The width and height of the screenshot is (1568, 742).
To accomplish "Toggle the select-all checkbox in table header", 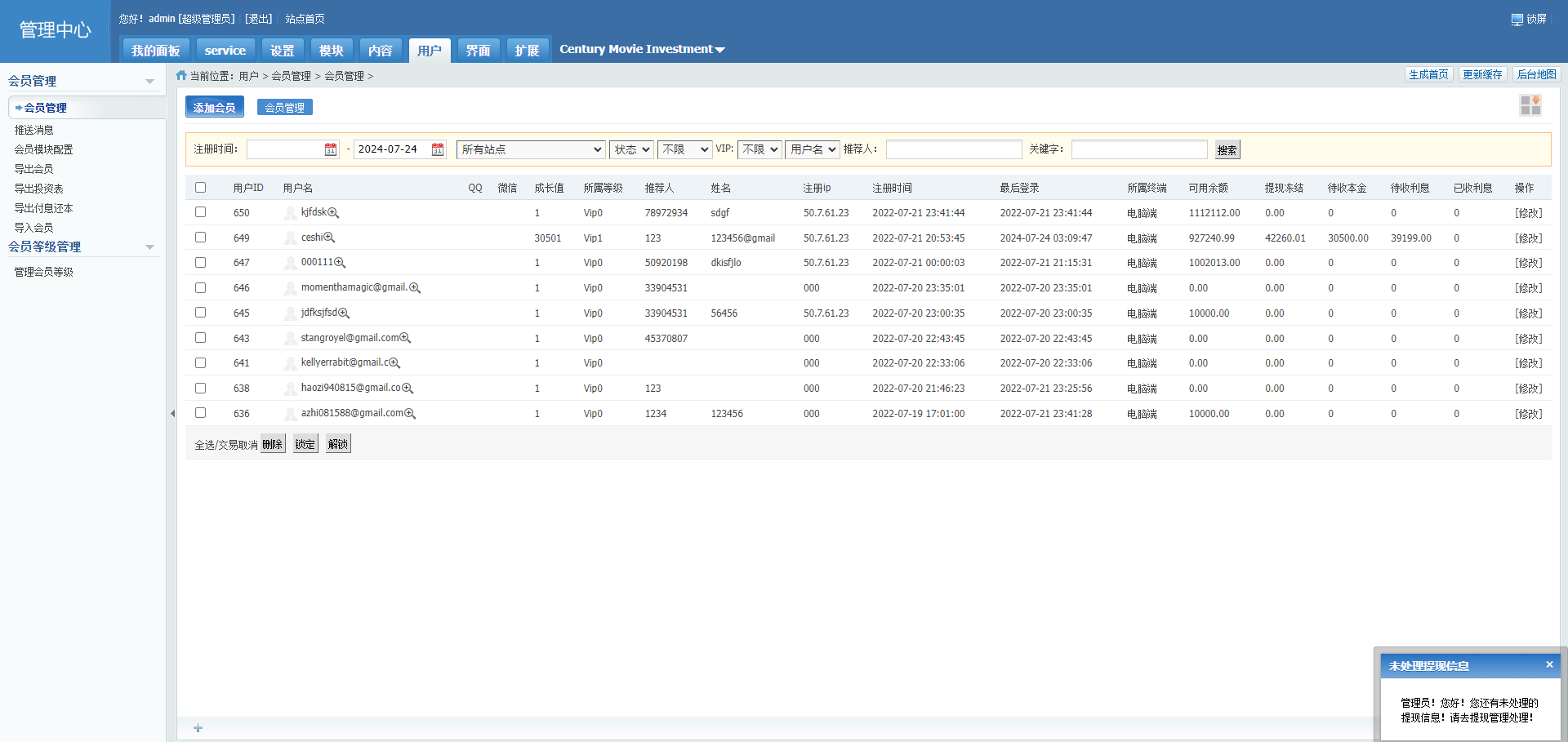I will click(201, 188).
